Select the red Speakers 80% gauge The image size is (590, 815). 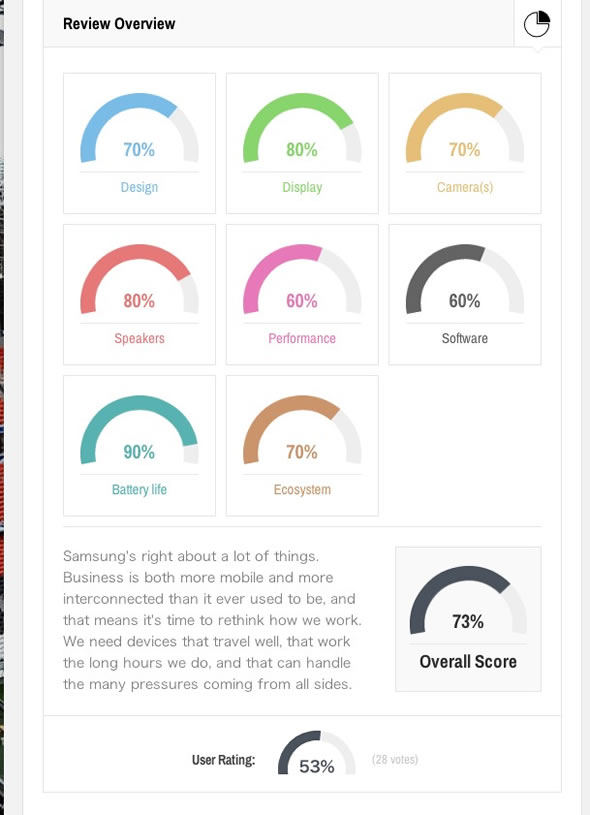tap(139, 279)
